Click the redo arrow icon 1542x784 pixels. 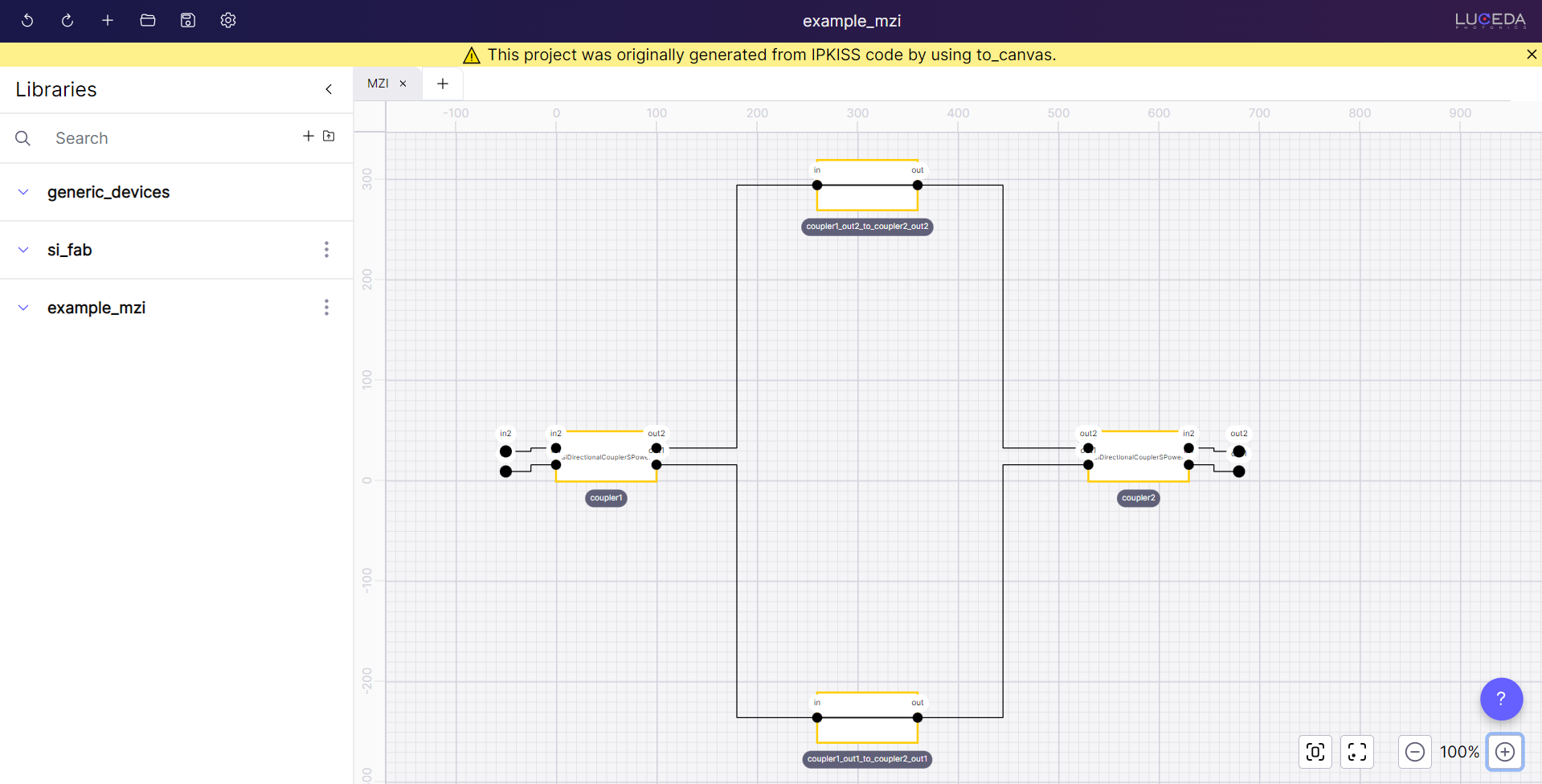click(67, 21)
